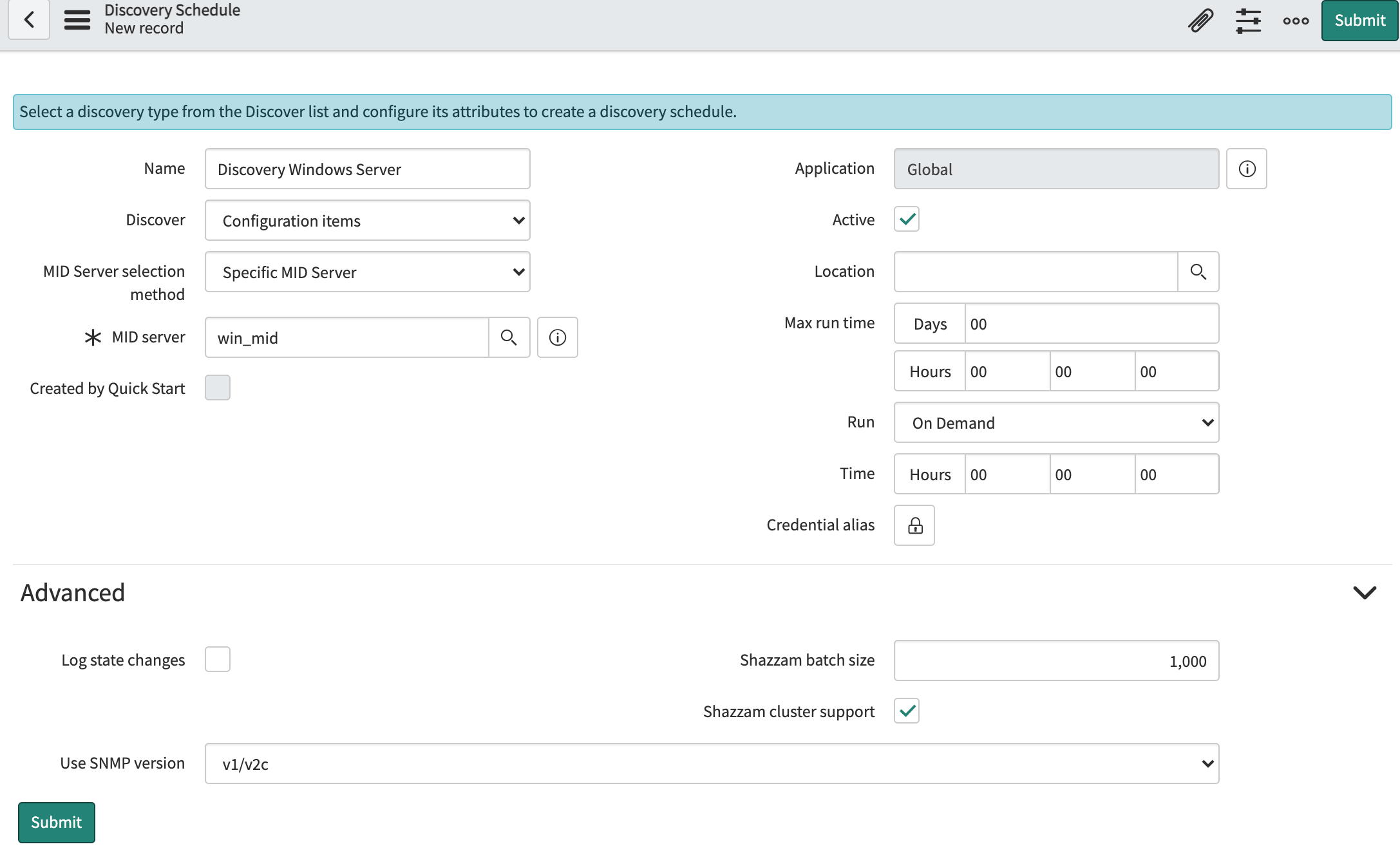Image resolution: width=1400 pixels, height=851 pixels.
Task: Click the more options ellipsis icon
Action: pos(1296,20)
